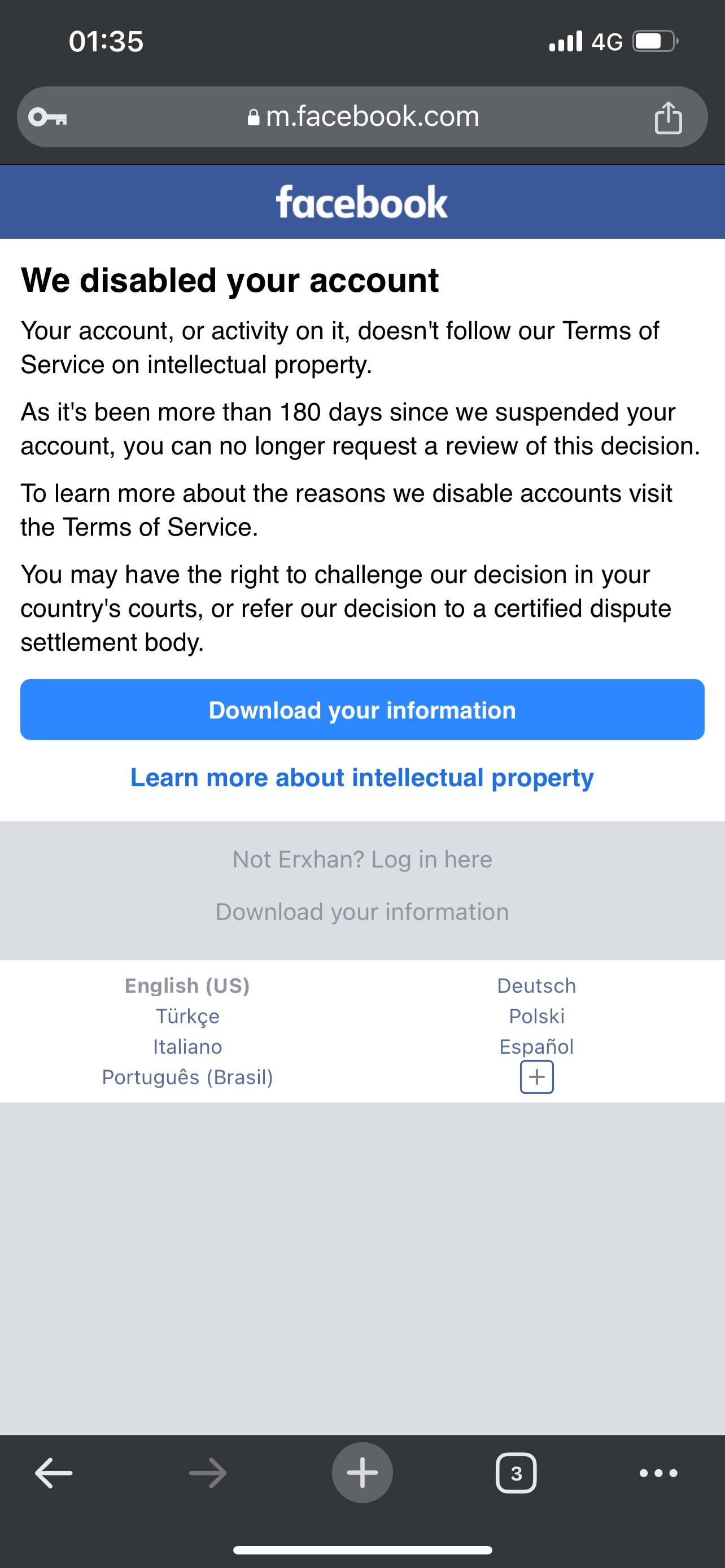
Task: Open the three-dots browser menu
Action: pyautogui.click(x=658, y=1473)
